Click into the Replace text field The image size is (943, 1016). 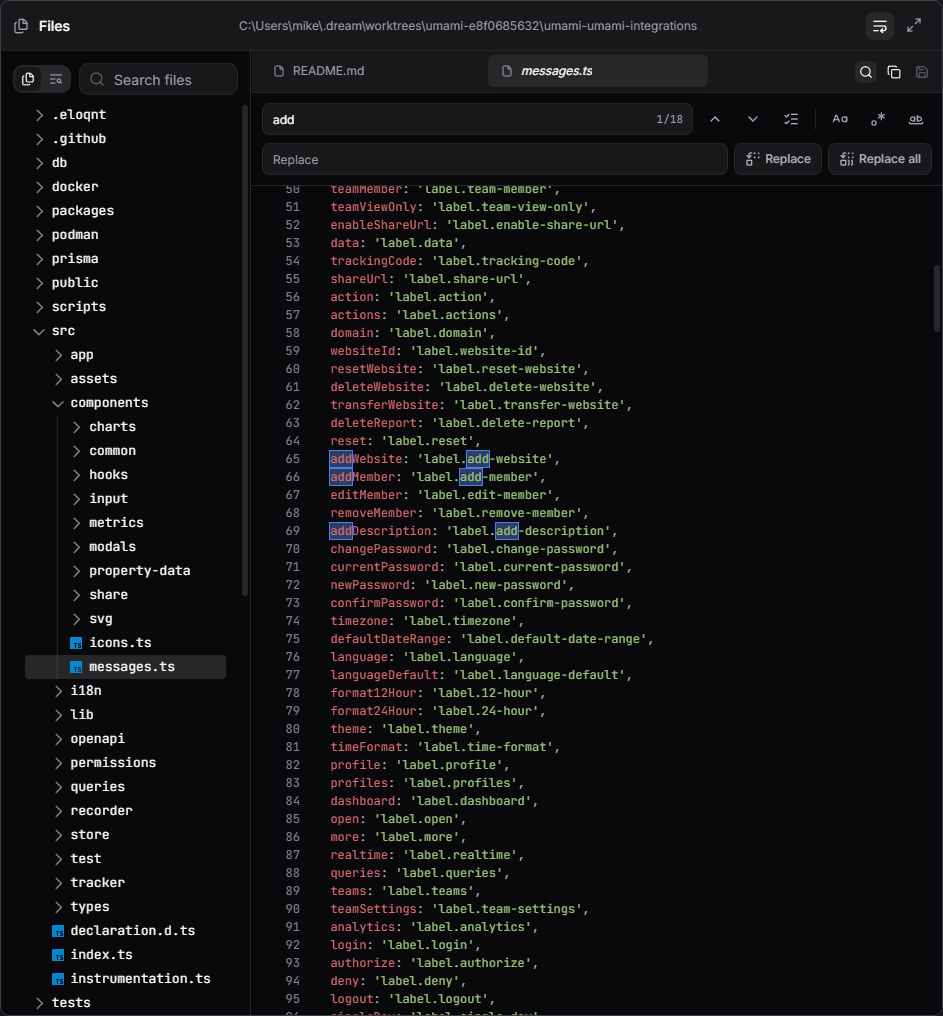coord(495,159)
